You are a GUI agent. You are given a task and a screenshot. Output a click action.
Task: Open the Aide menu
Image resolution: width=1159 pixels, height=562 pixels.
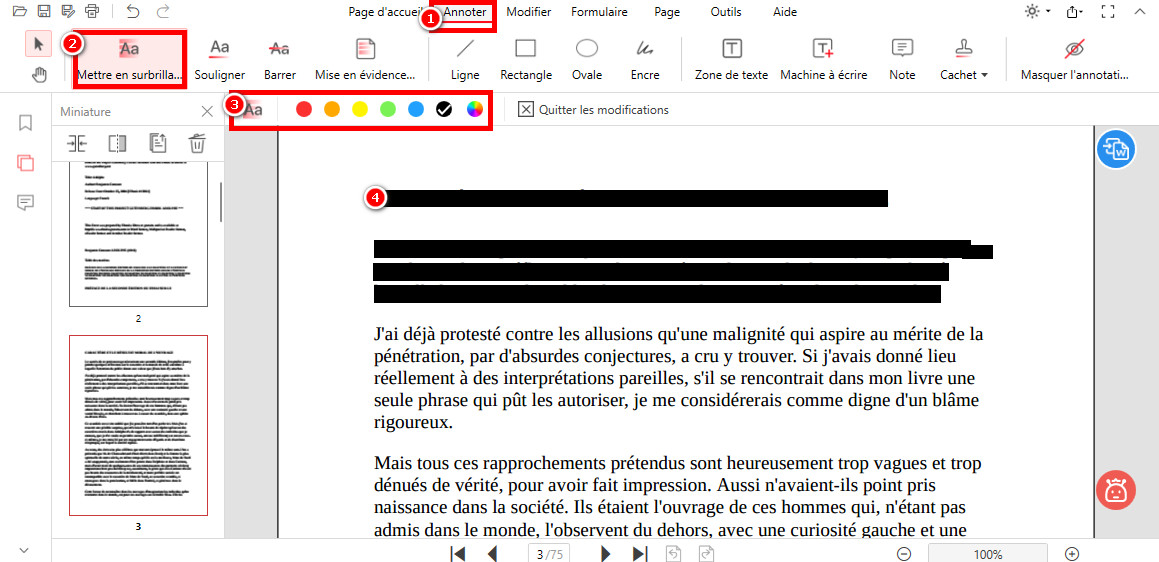coord(785,12)
